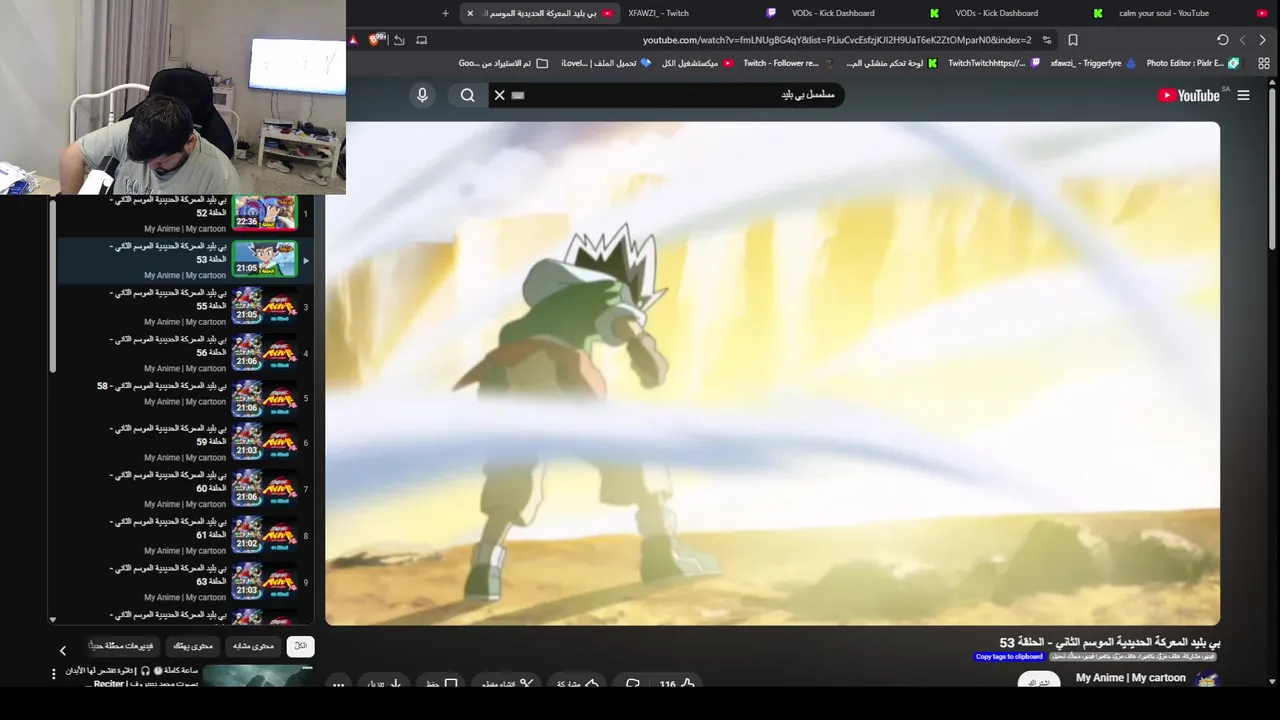Open options menu for Reciter recommended video
Screen dimensions: 1280x720
(54, 674)
